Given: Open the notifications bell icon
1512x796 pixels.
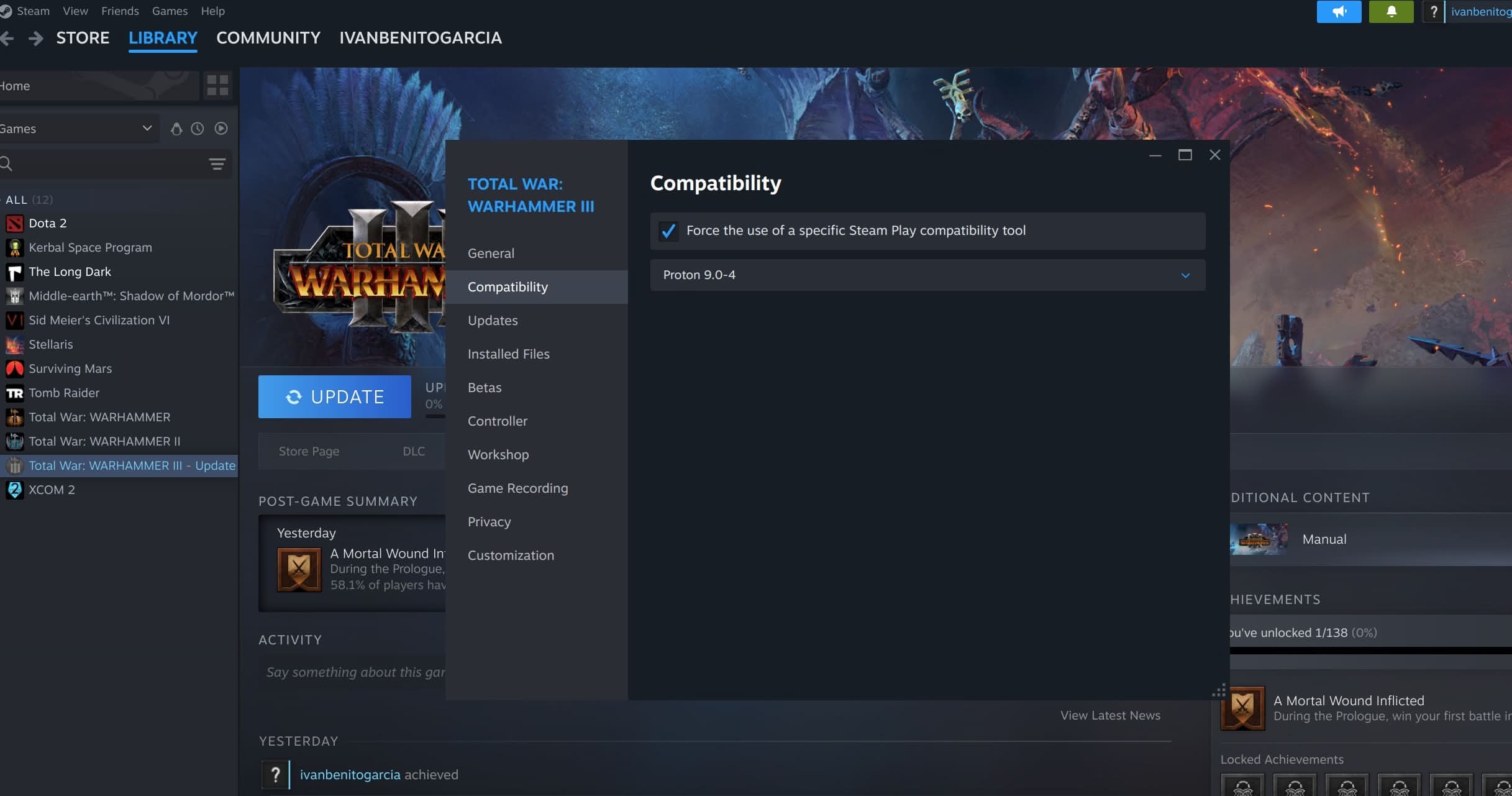Looking at the screenshot, I should click(1391, 12).
